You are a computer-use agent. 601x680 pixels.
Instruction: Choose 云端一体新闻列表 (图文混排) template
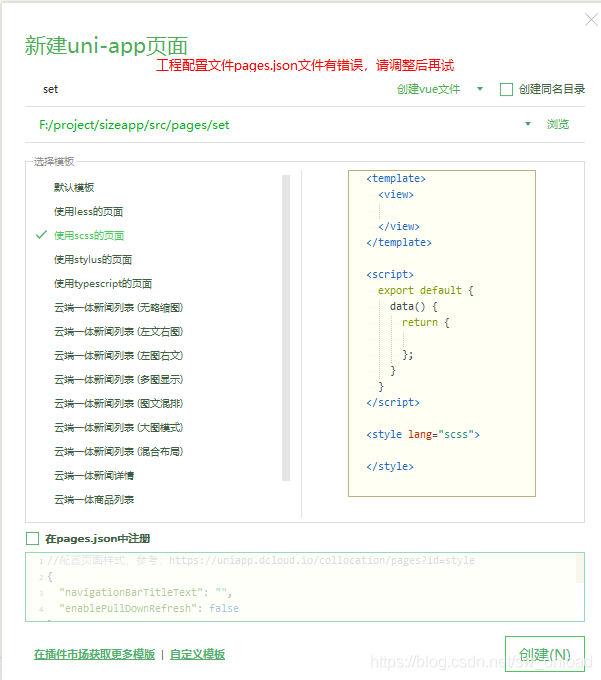[x=118, y=404]
